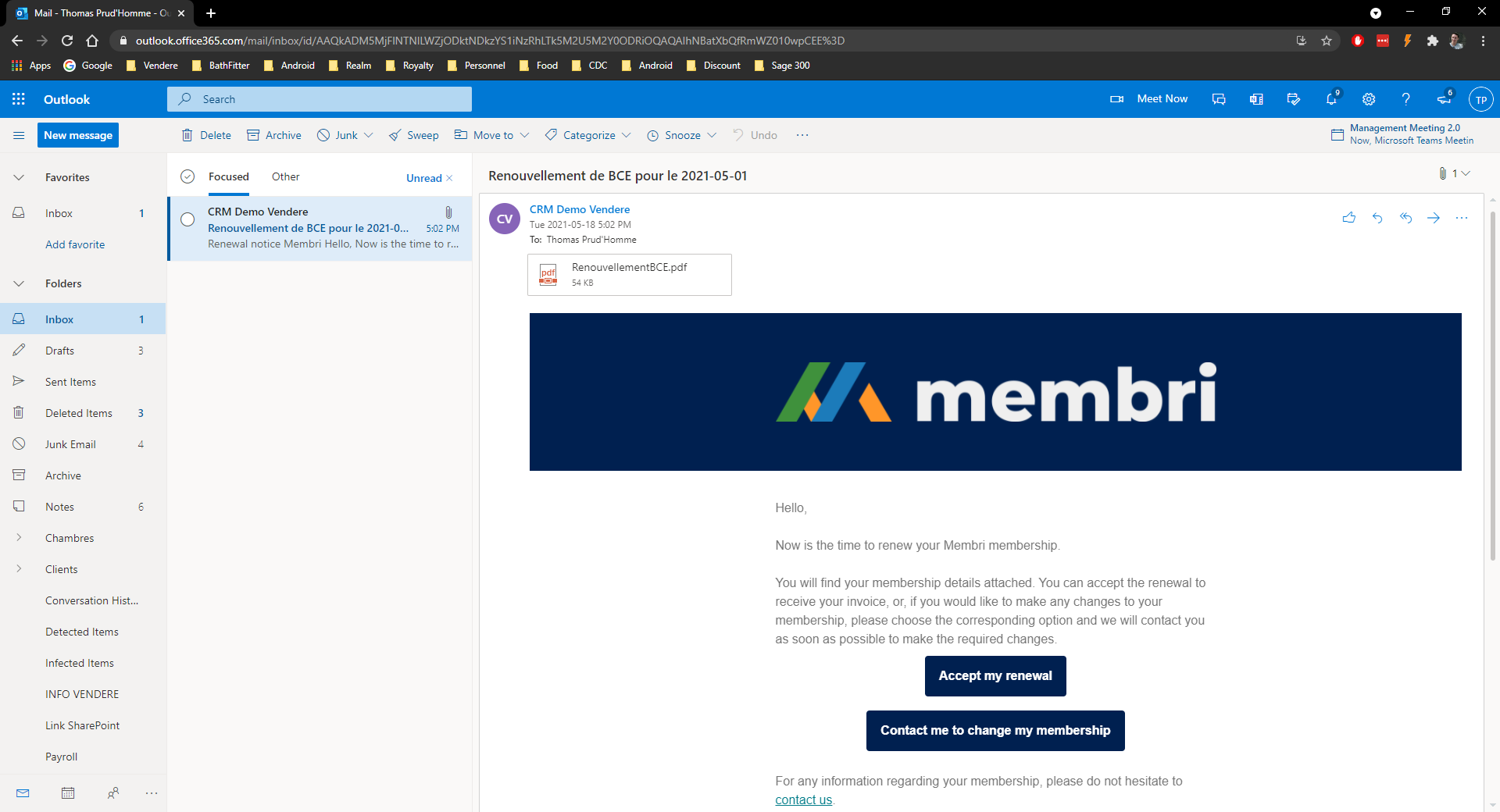Expand the Clients folder
Screen dimensions: 1500x812
18,568
